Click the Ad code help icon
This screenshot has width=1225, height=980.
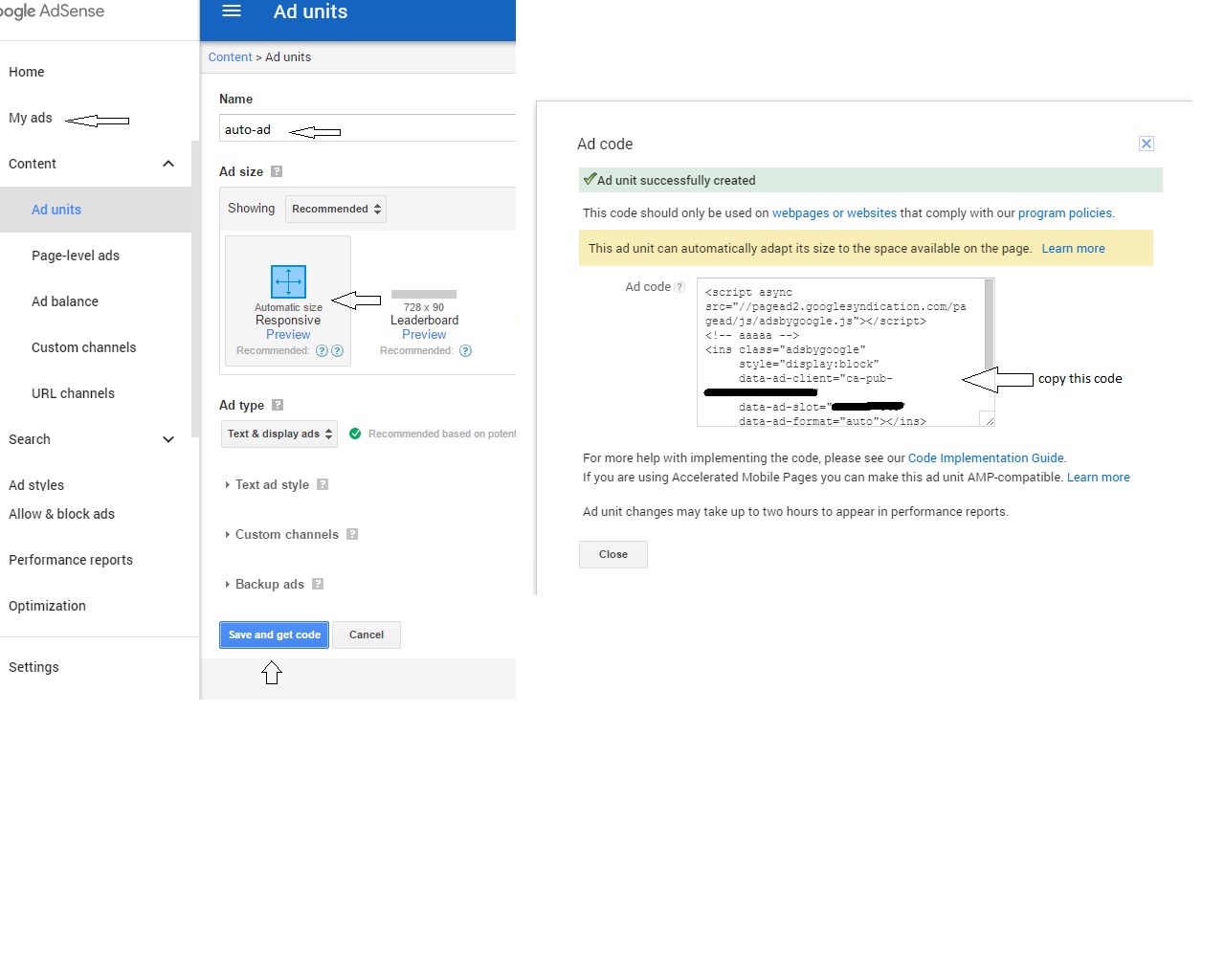[x=679, y=287]
